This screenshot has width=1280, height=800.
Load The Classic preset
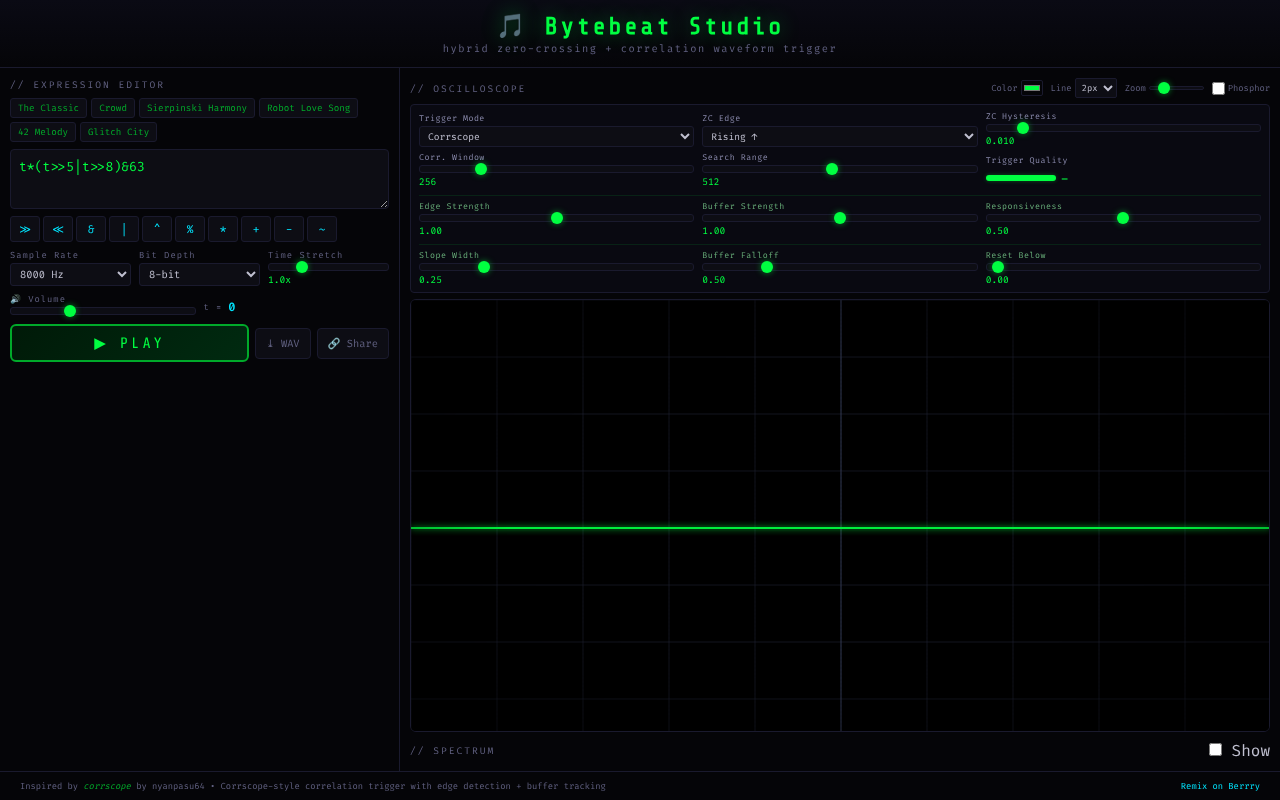click(48, 108)
